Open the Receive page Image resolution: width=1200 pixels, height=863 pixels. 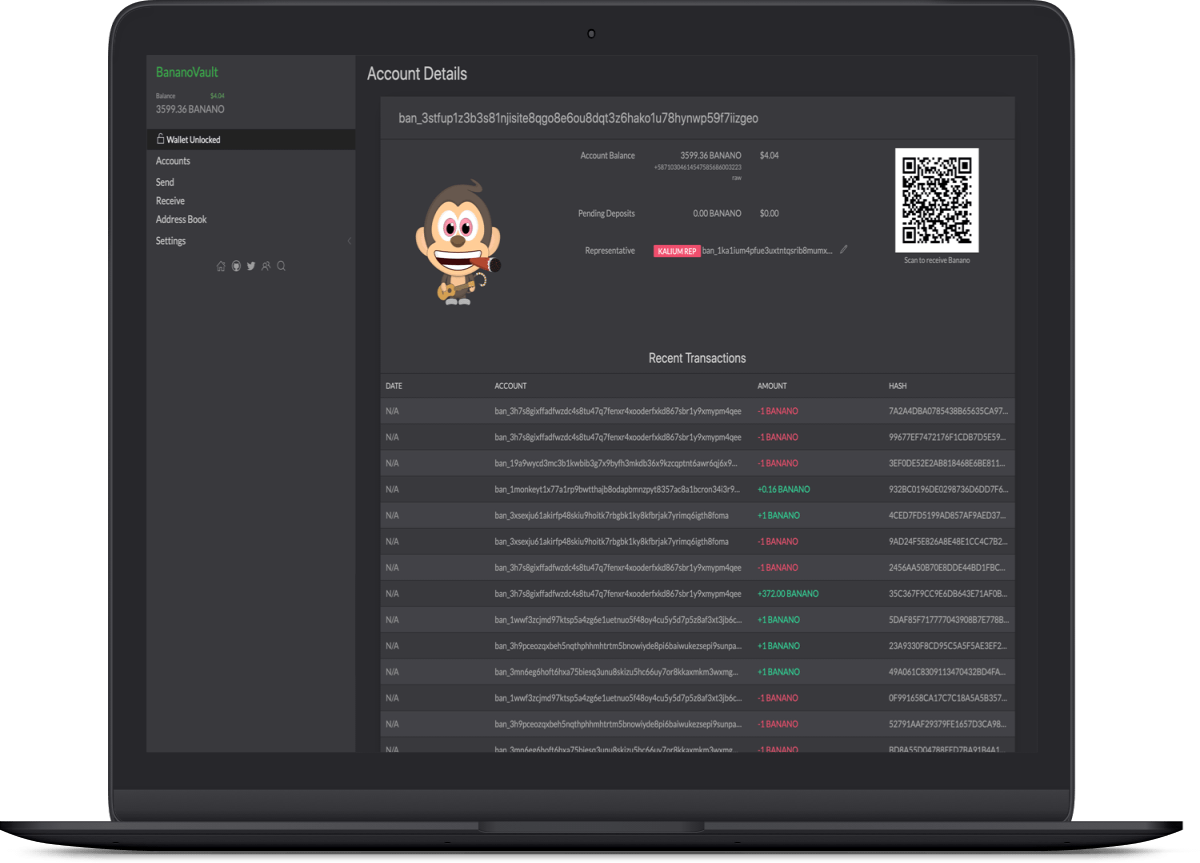(170, 201)
